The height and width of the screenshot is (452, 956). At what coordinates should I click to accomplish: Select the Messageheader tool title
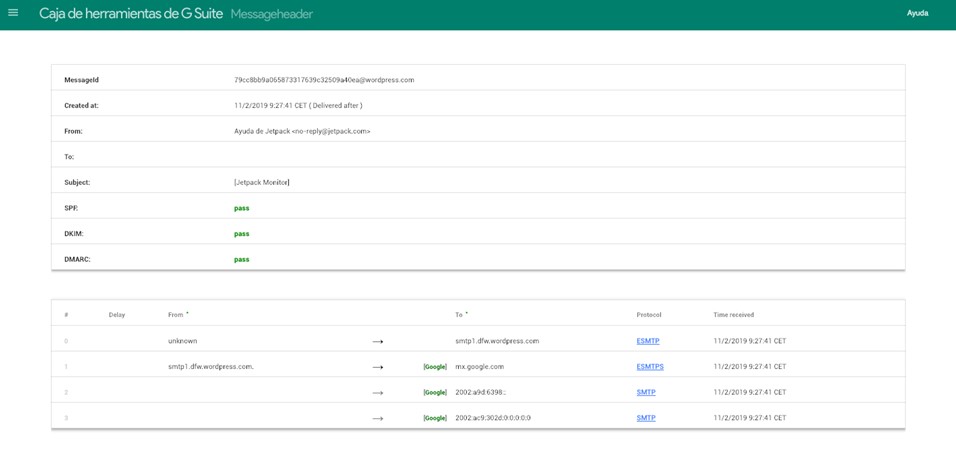[x=271, y=13]
